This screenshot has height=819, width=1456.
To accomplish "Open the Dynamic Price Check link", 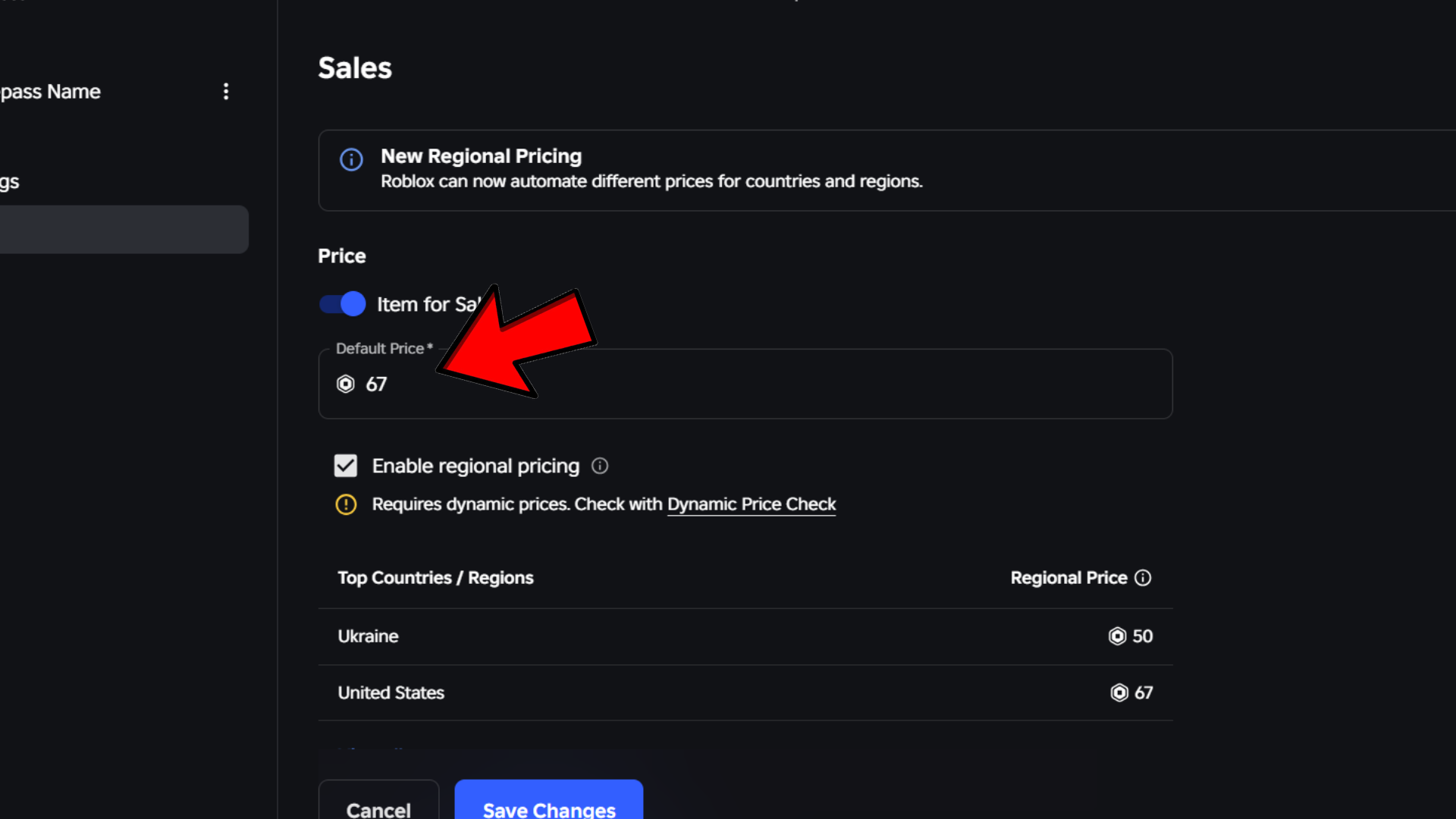I will click(751, 504).
